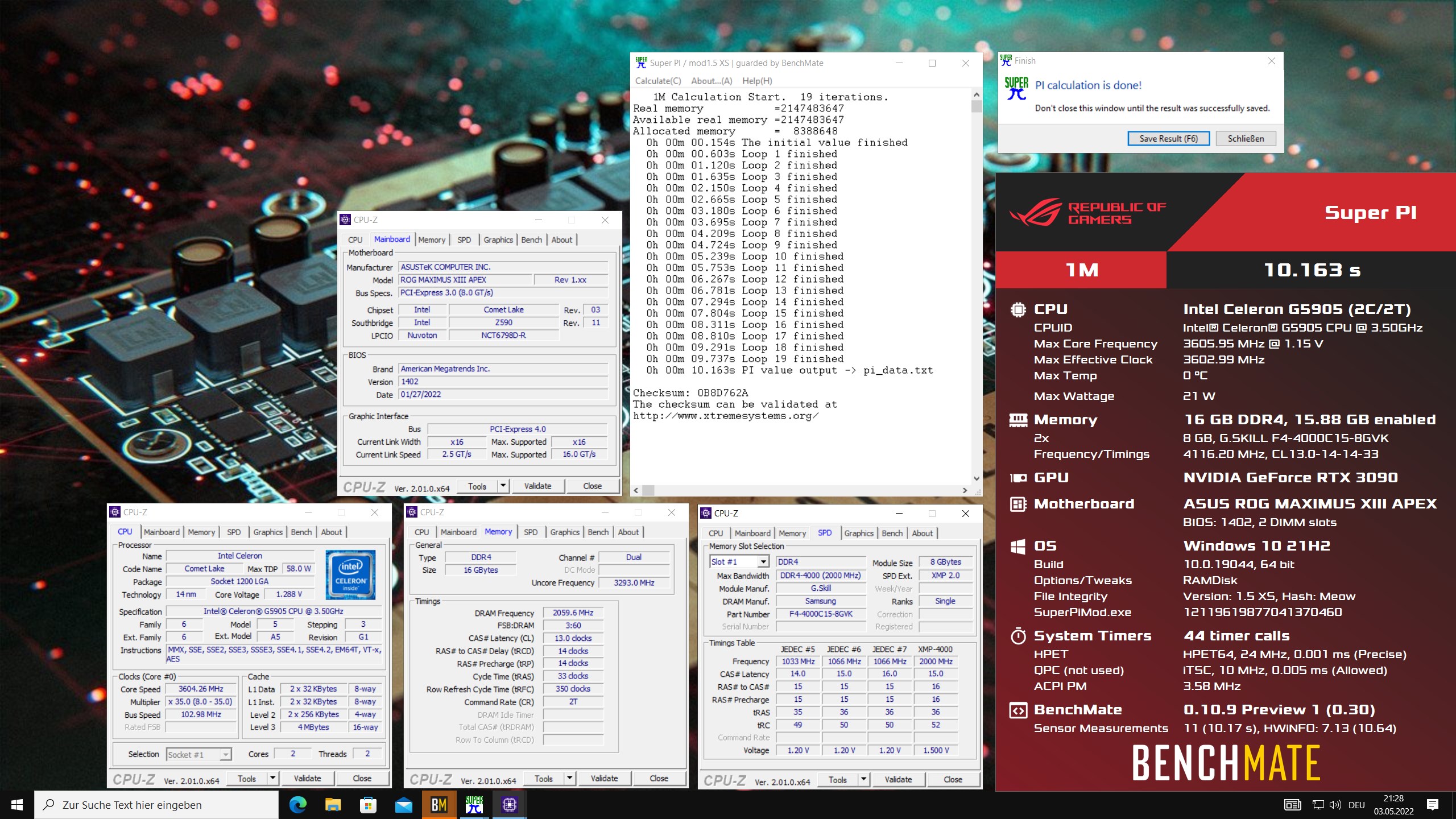Click the 10.163 s result in BenchMate

click(x=1312, y=270)
